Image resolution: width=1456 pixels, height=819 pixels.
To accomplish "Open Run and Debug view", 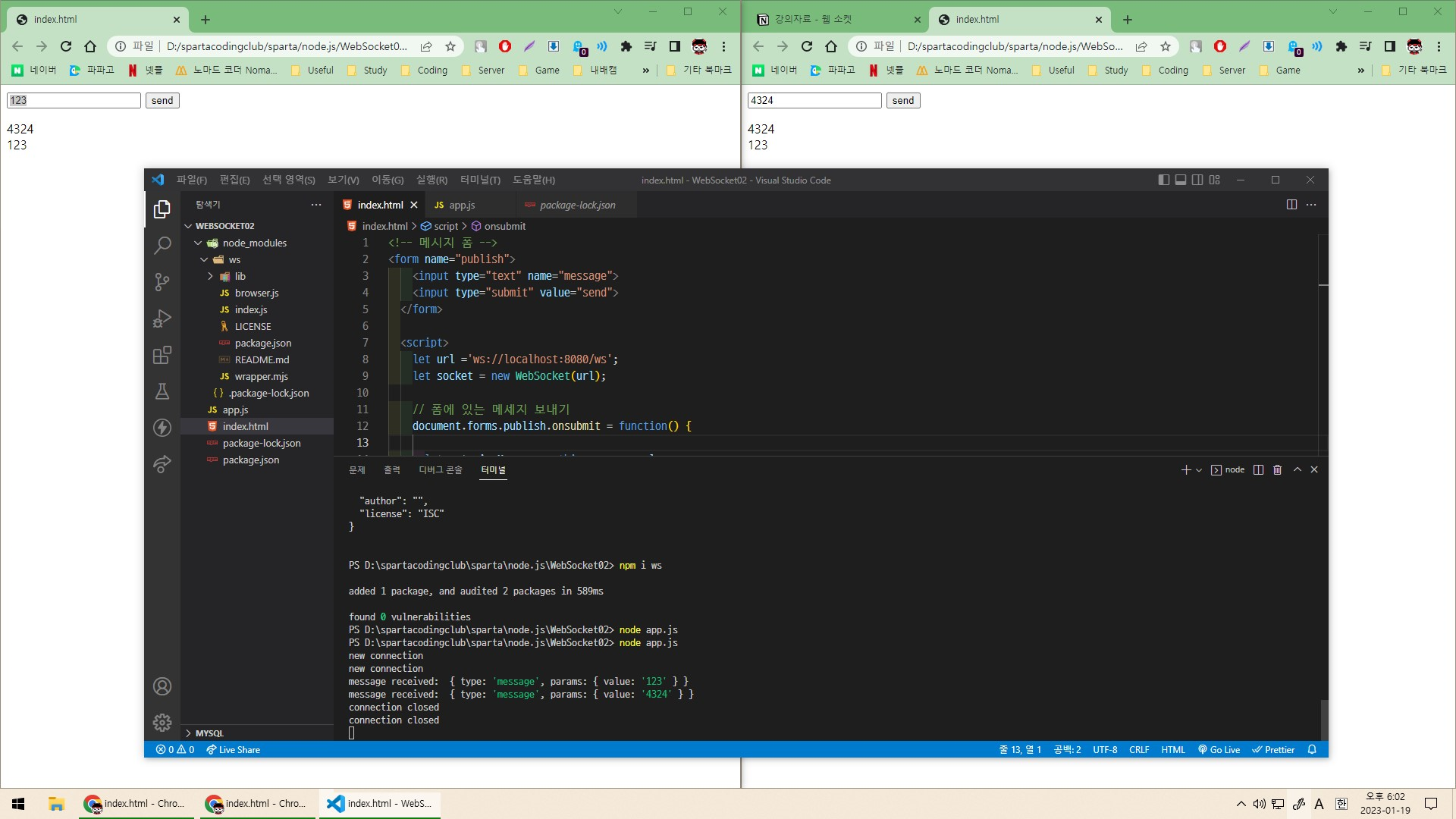I will point(162,318).
